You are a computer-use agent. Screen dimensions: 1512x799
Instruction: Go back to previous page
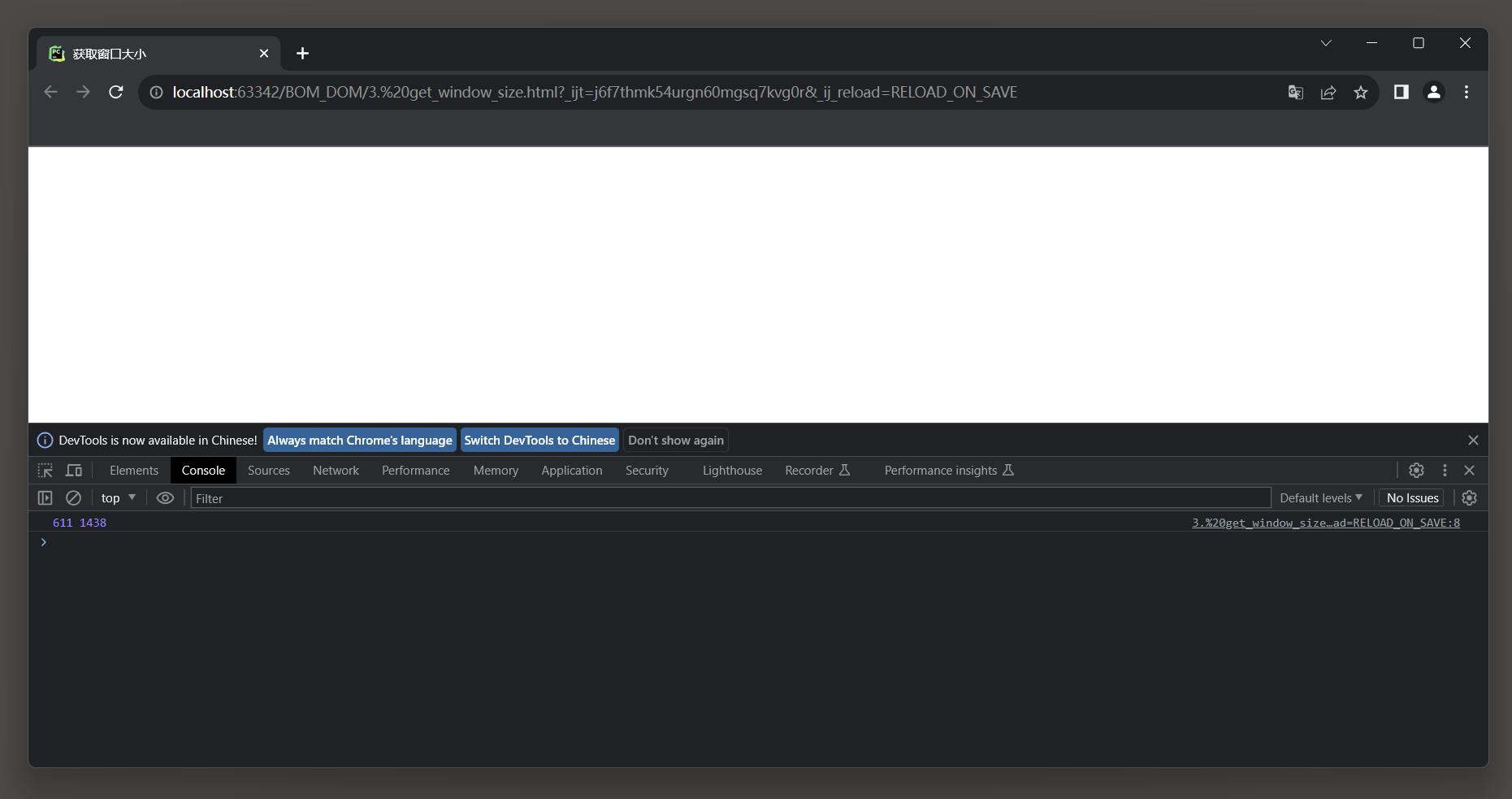pos(50,92)
